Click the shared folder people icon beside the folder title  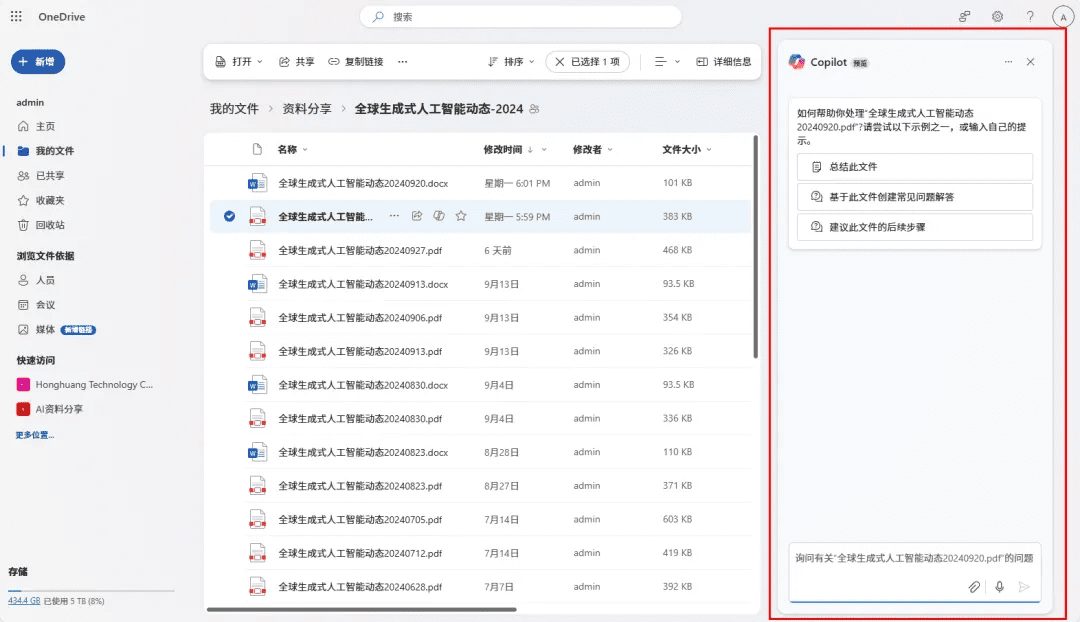[534, 109]
